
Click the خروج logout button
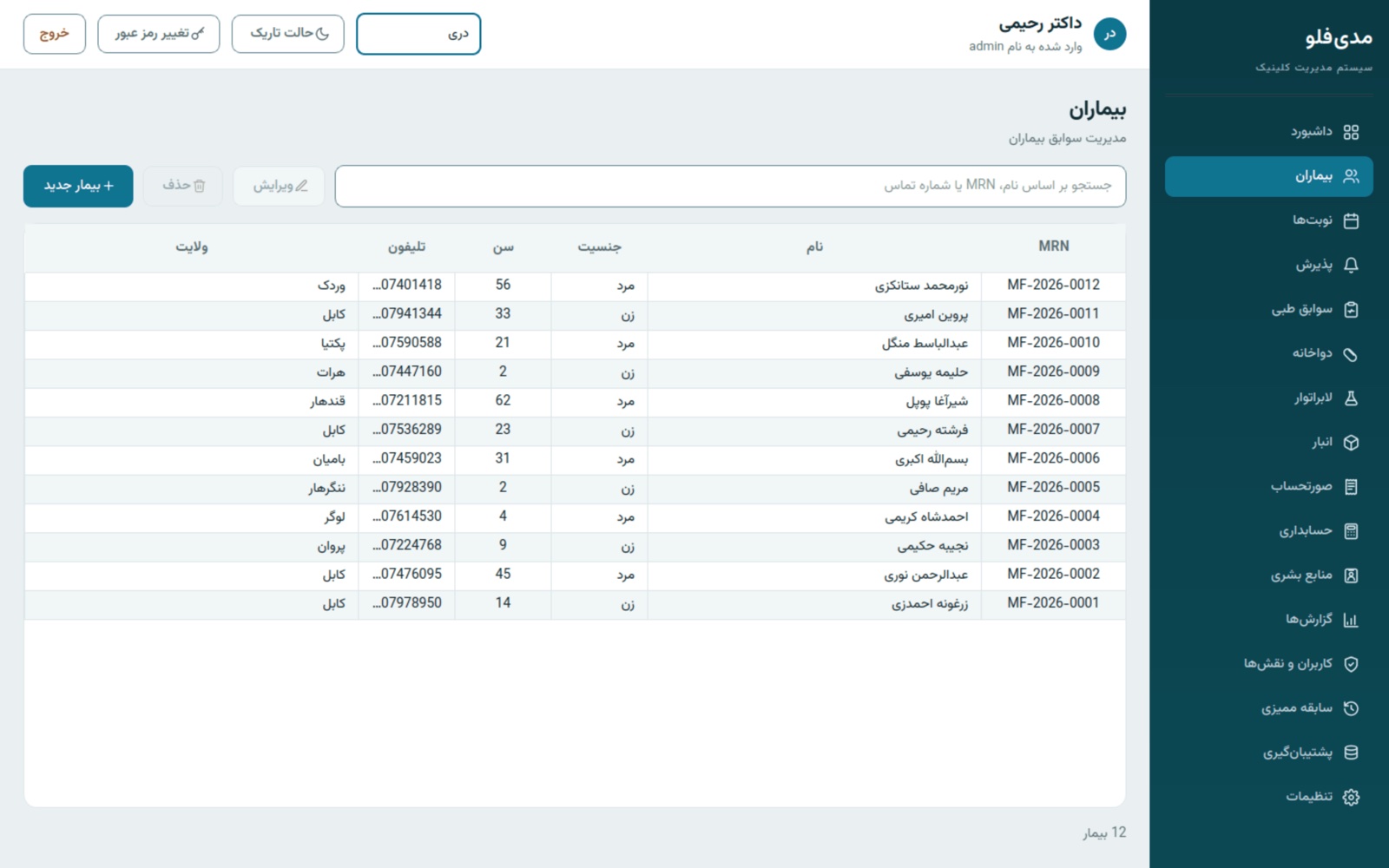pyautogui.click(x=55, y=34)
